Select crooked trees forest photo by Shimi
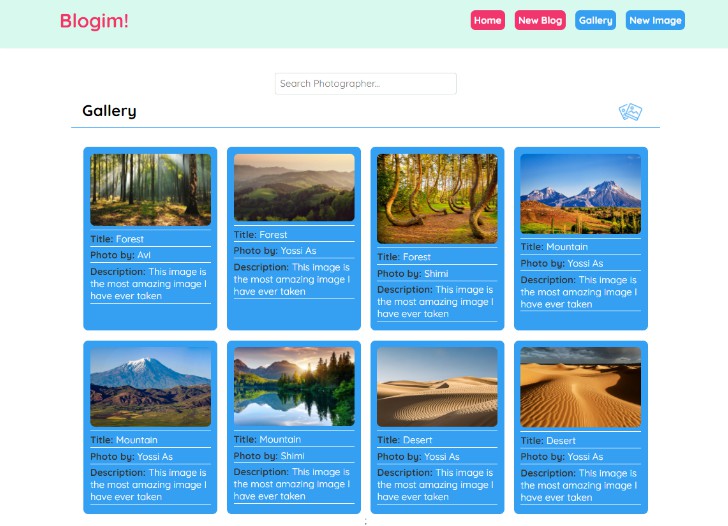The image size is (728, 526). click(437, 198)
